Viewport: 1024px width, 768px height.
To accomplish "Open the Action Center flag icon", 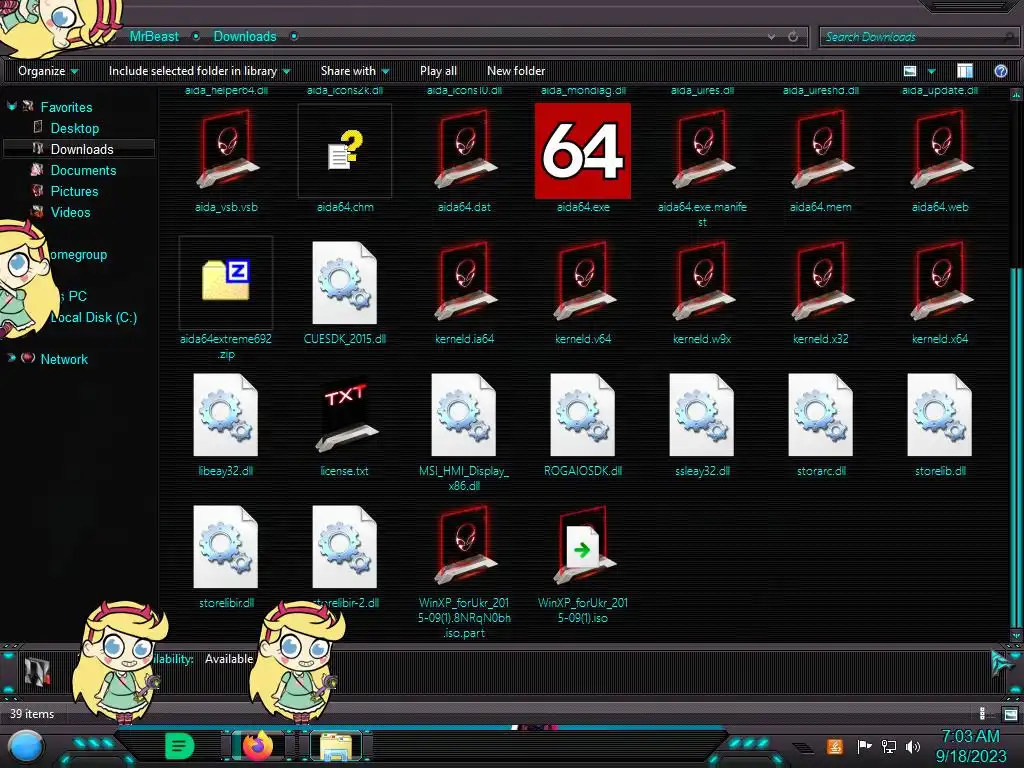I will (864, 746).
